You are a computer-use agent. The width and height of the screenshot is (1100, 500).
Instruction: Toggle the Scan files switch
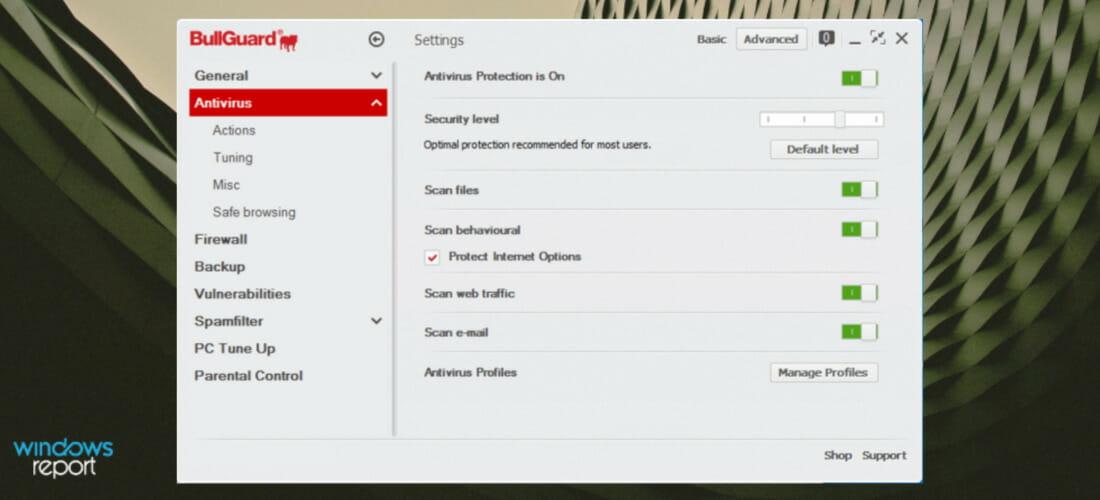(859, 189)
